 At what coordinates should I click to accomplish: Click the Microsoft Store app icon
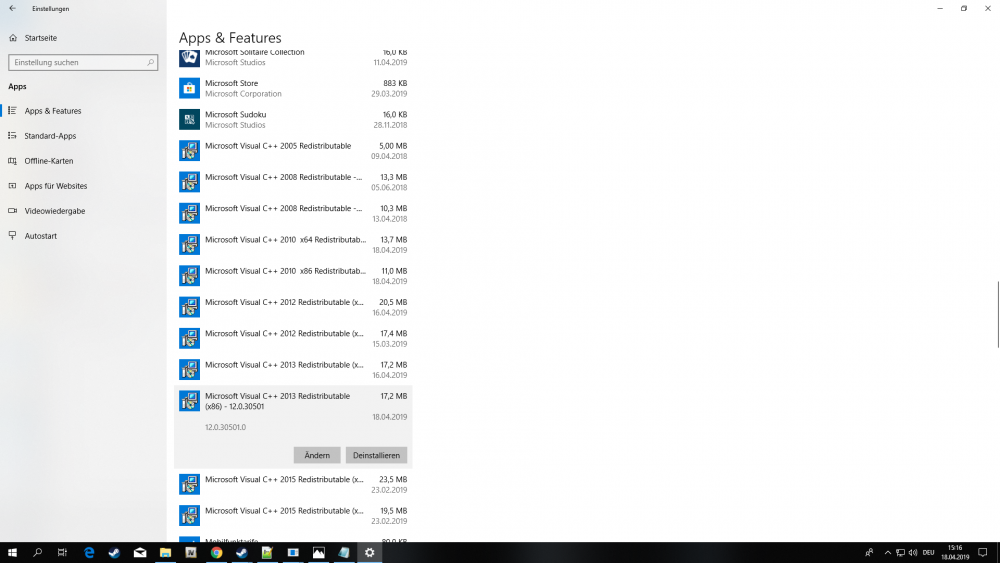click(189, 88)
